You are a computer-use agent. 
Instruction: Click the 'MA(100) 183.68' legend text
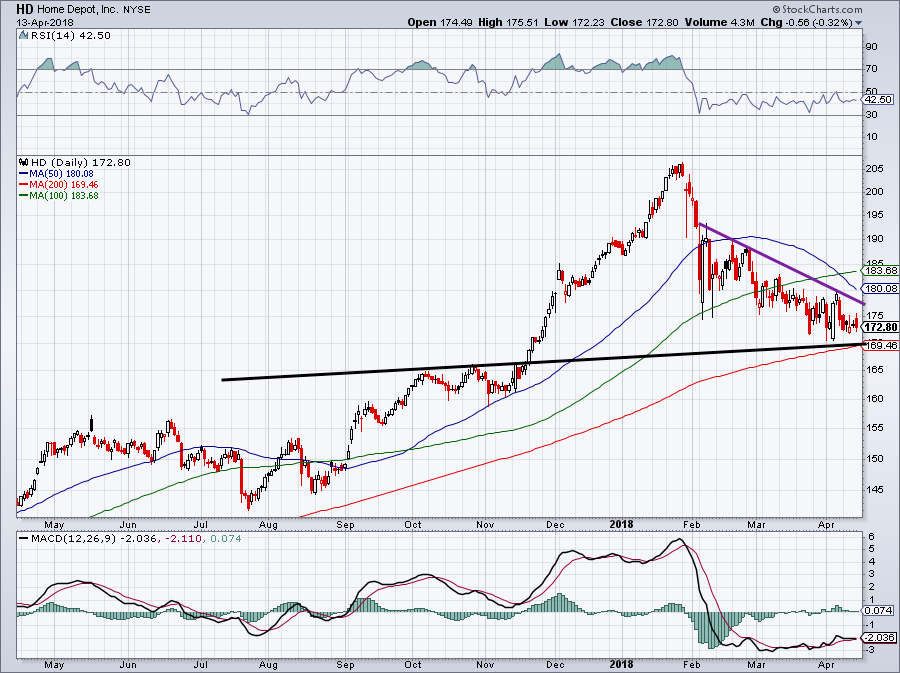[x=64, y=196]
